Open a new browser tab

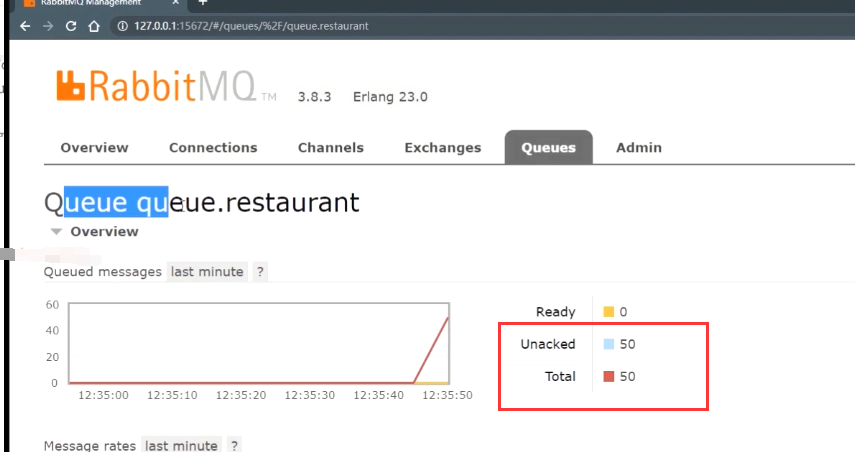(x=202, y=3)
